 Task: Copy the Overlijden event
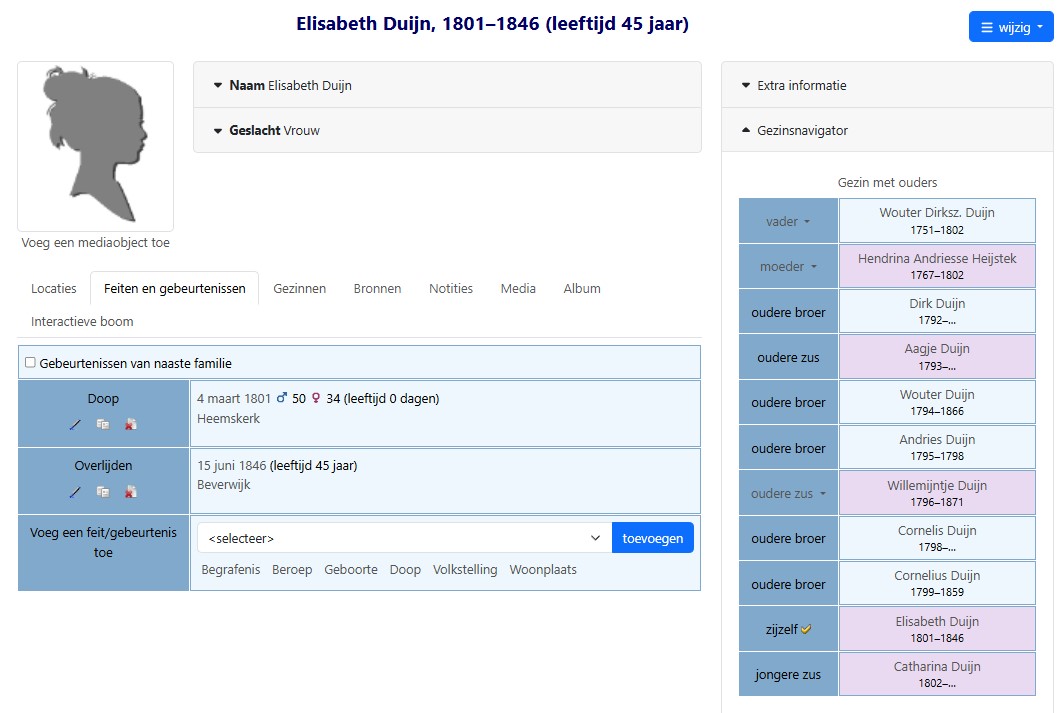(103, 492)
